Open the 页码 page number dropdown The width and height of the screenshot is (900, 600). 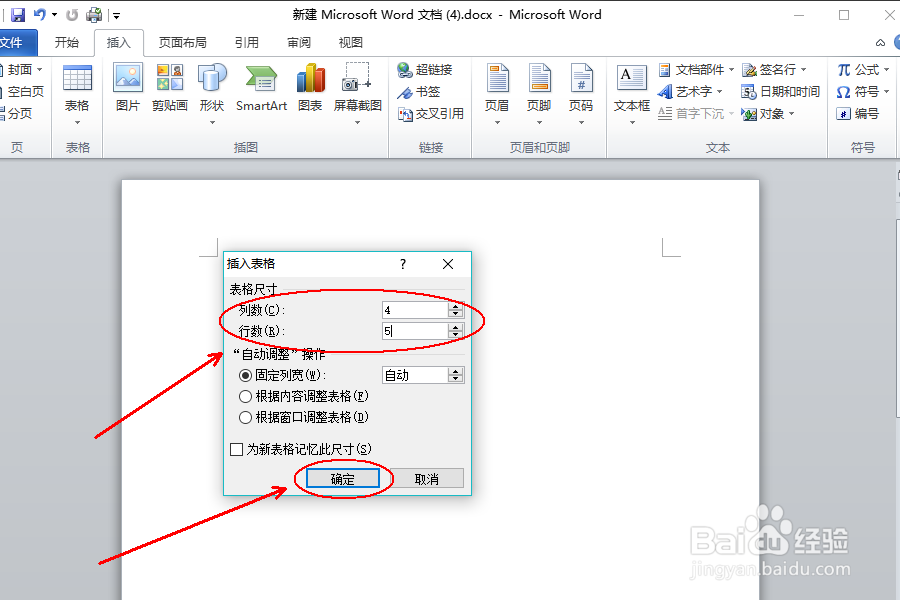581,95
